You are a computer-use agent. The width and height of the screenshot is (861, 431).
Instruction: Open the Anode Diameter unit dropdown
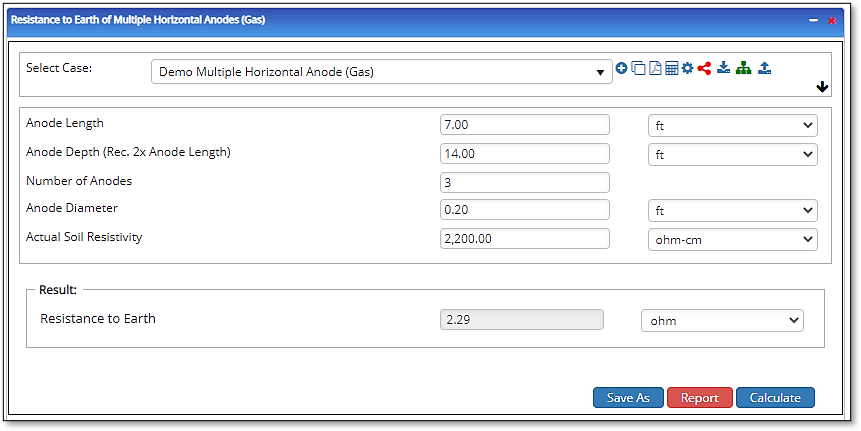[732, 211]
